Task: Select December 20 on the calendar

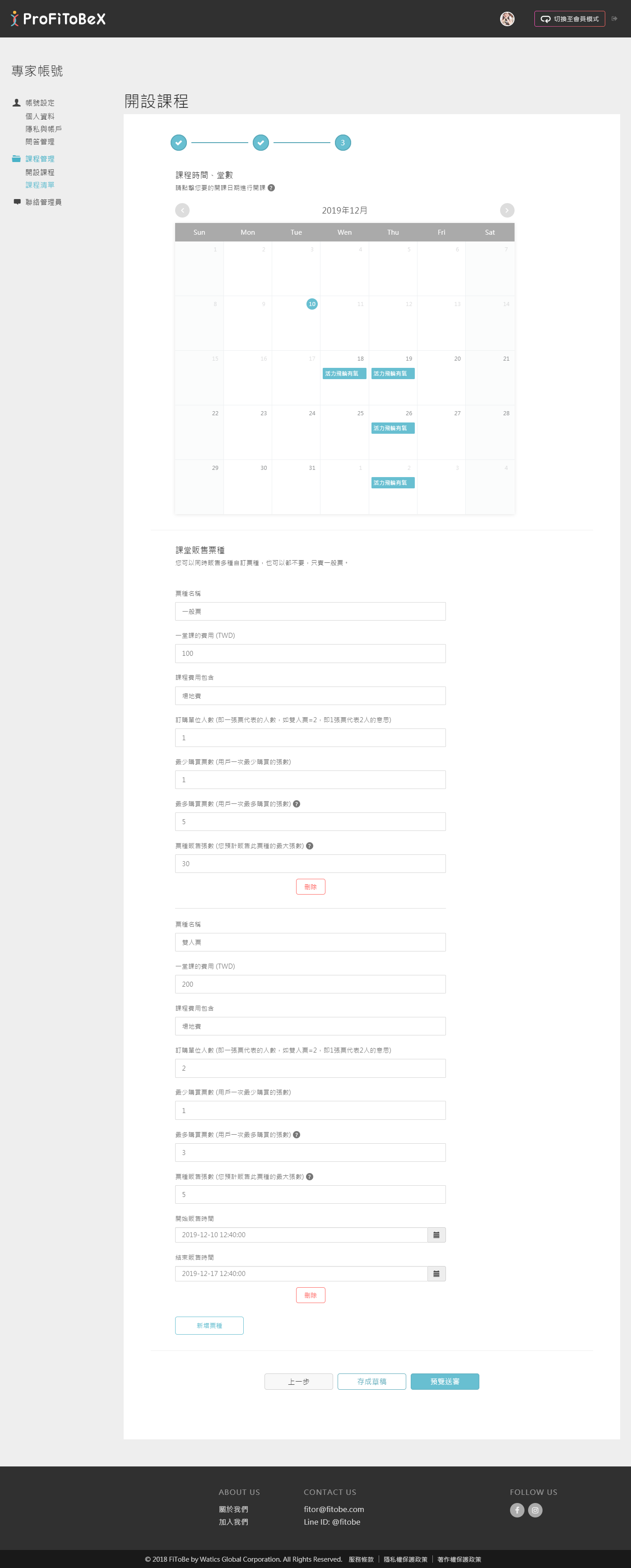Action: coord(441,377)
